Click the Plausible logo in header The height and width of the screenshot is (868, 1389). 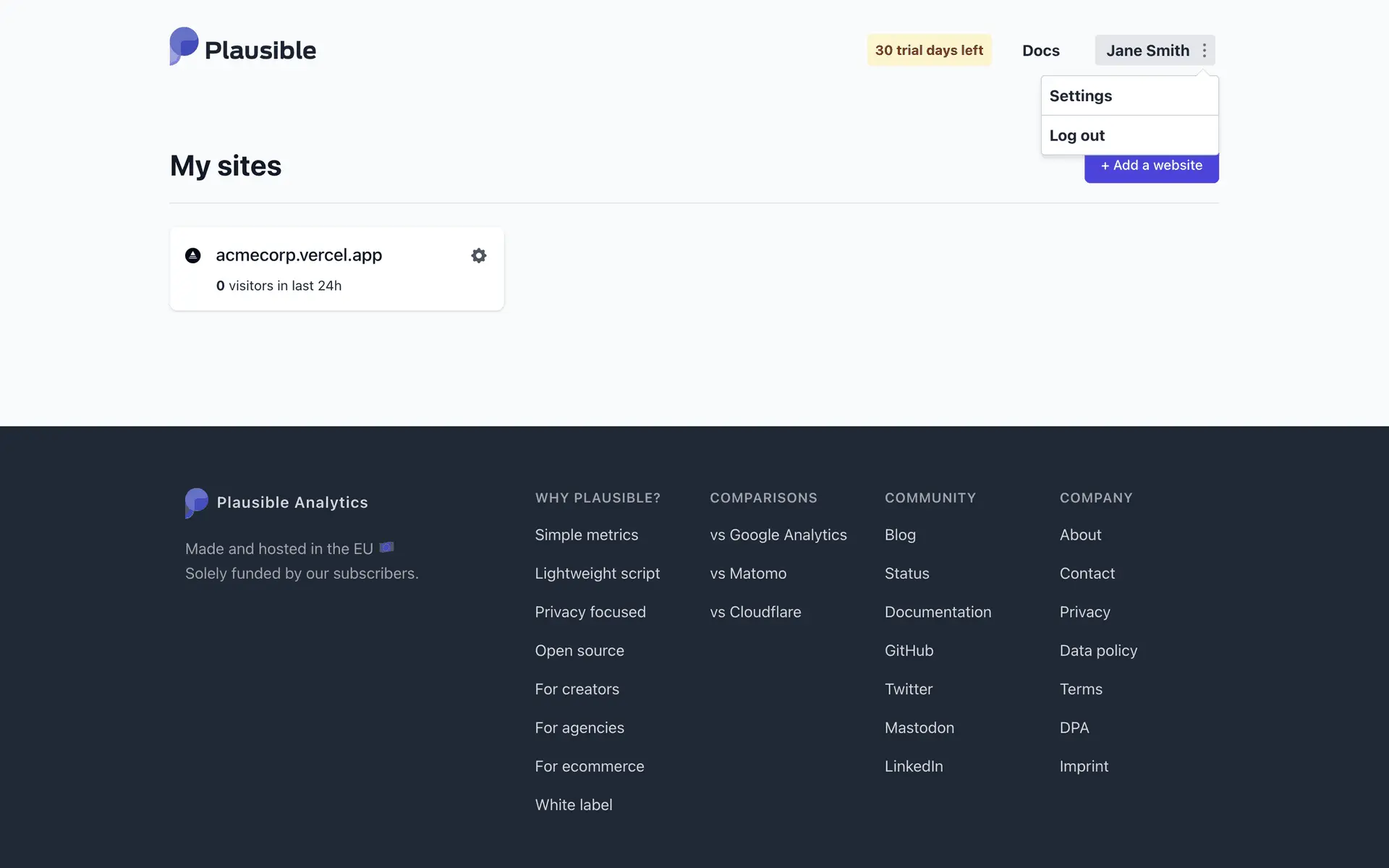point(242,48)
